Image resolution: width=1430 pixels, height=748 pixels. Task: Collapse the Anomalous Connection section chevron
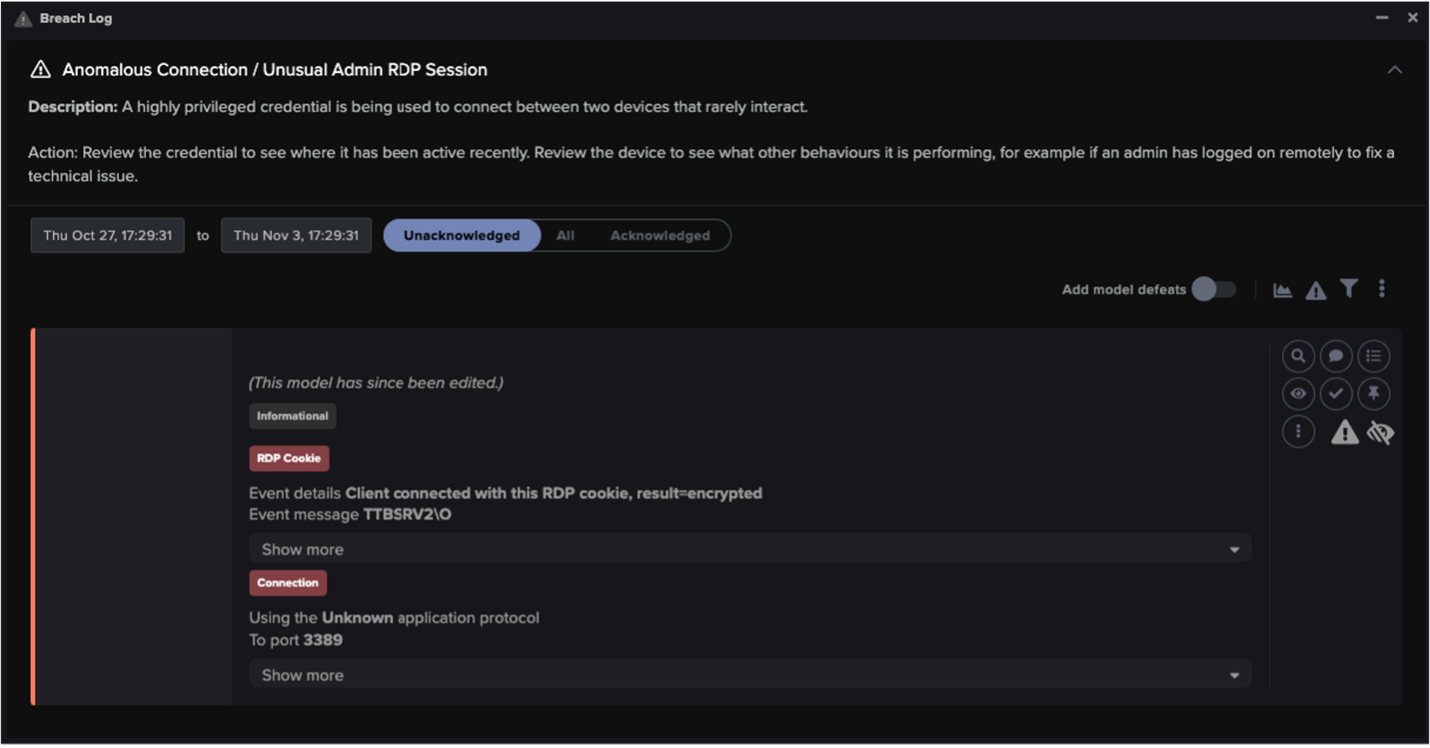click(x=1395, y=69)
